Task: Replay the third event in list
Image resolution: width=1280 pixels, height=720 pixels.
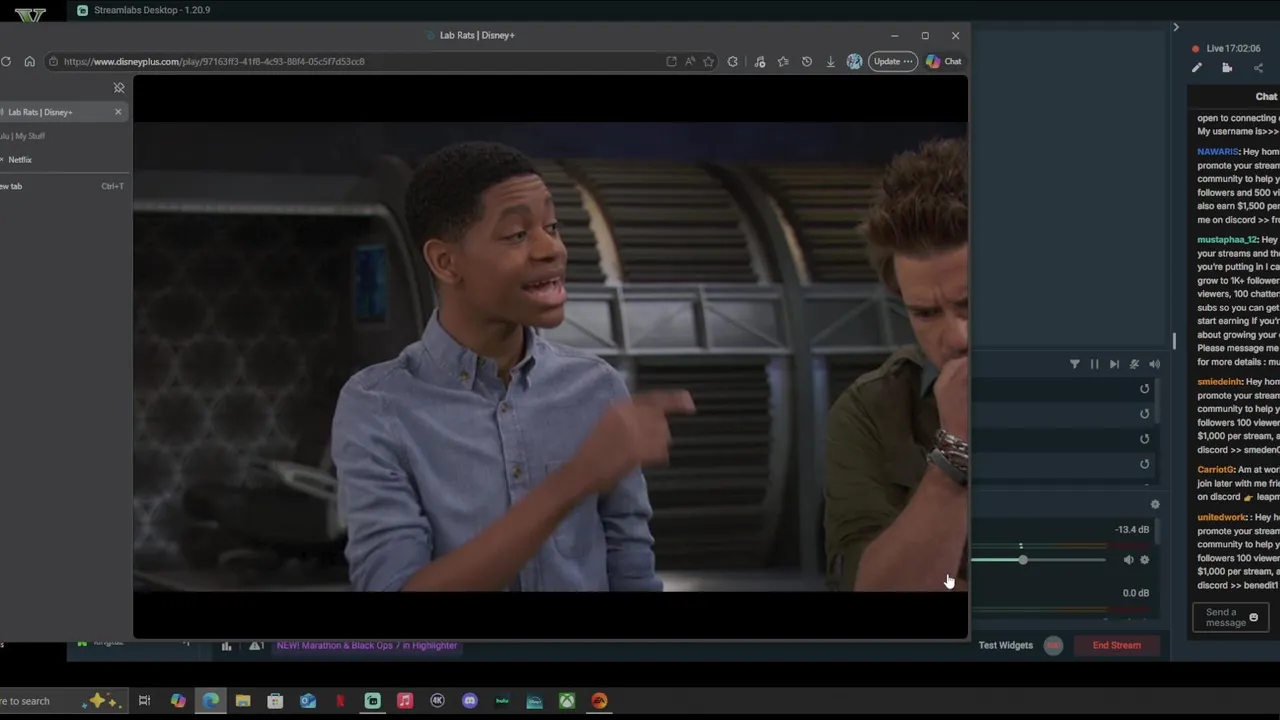Action: [x=1145, y=439]
